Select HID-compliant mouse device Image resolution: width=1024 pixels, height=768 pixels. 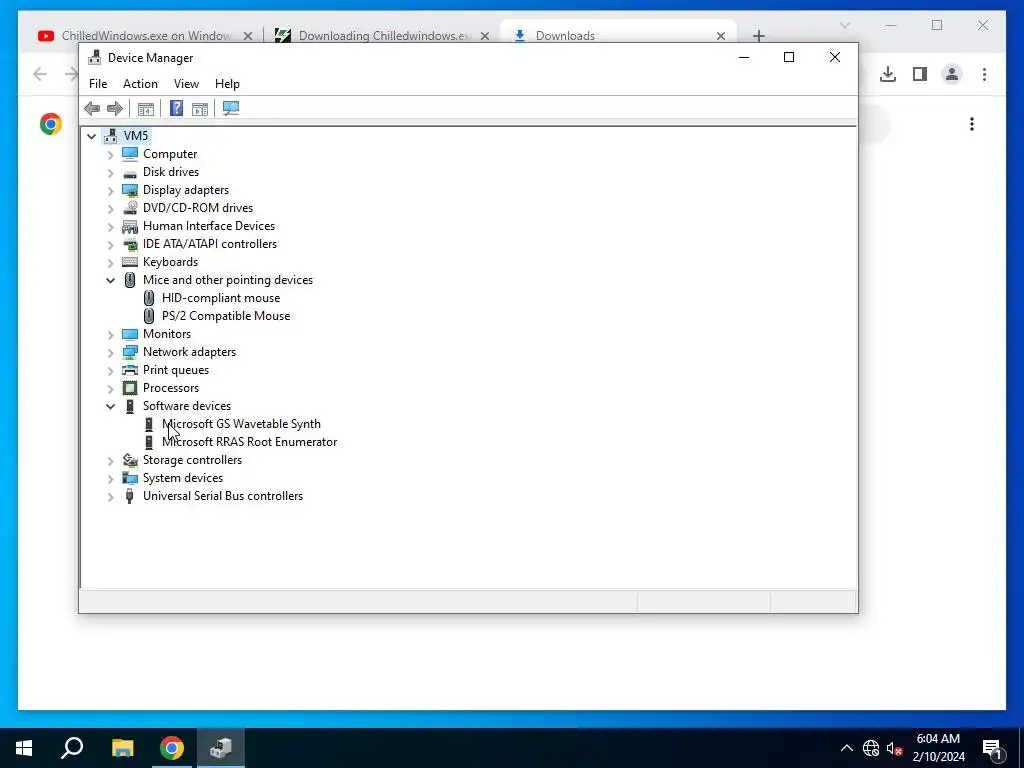pyautogui.click(x=221, y=298)
